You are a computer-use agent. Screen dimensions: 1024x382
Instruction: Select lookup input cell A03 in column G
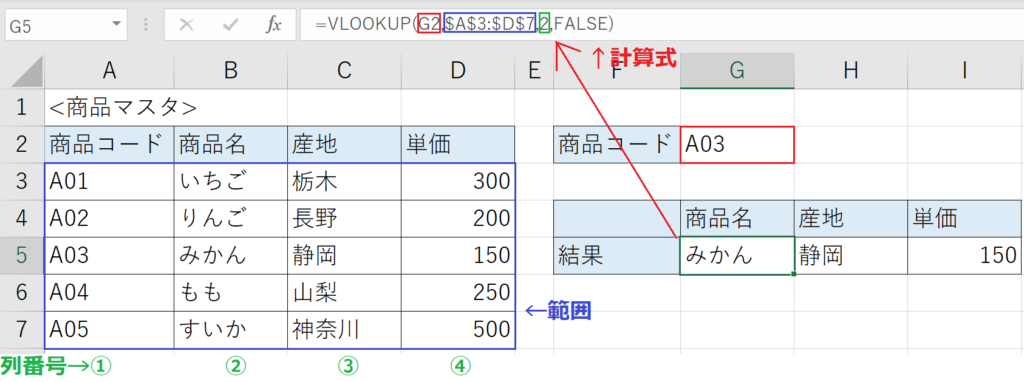tap(737, 145)
